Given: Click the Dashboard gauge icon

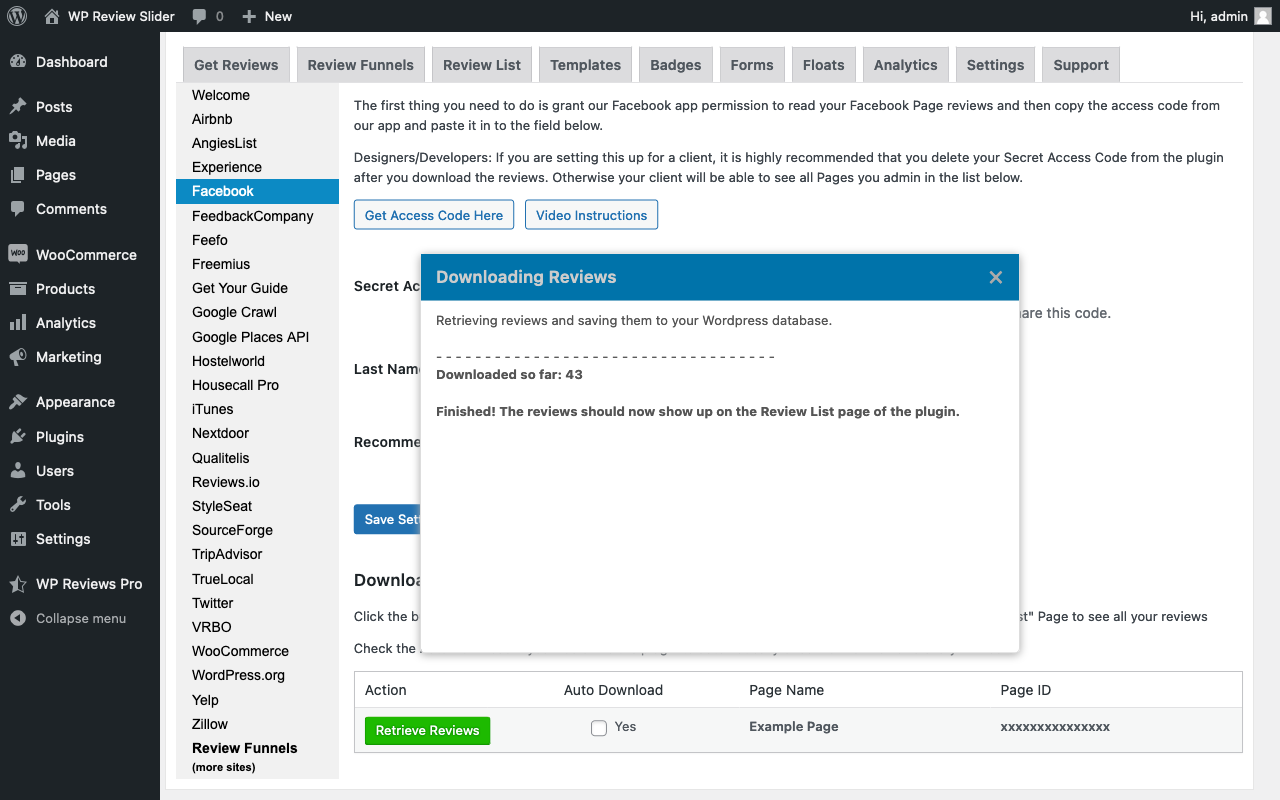Looking at the screenshot, I should 18,62.
